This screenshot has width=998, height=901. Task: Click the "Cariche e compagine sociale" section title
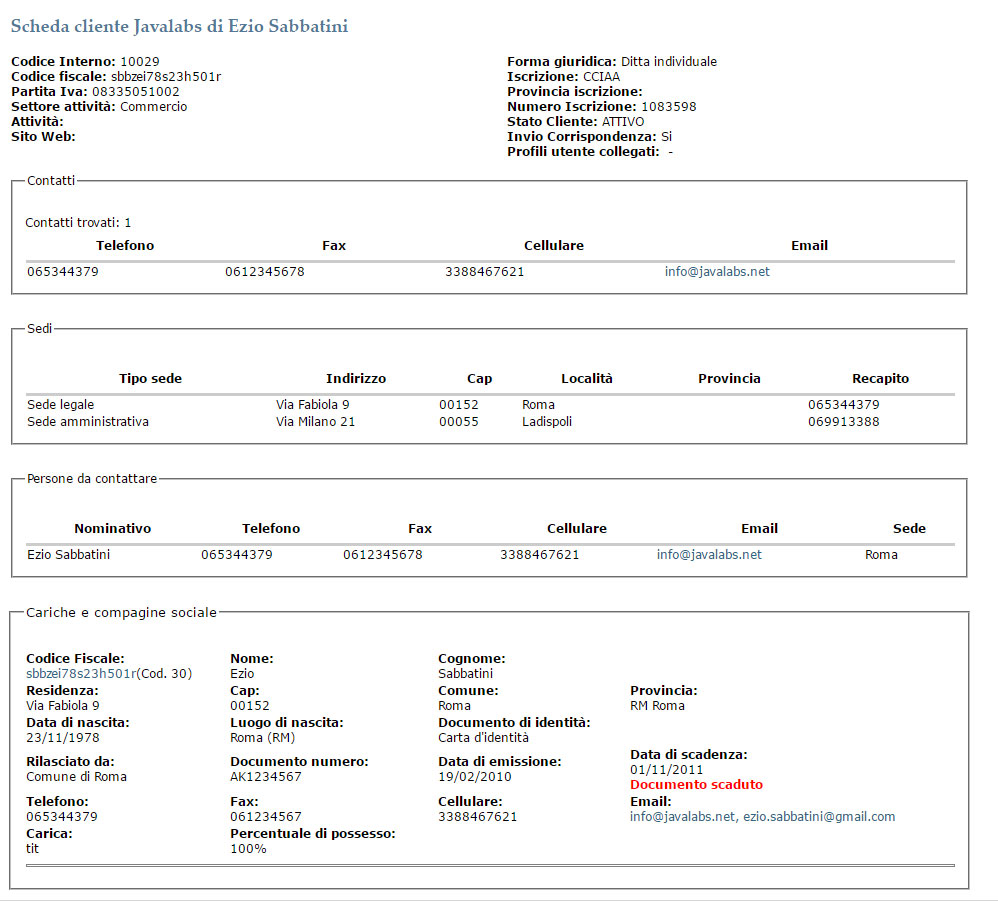pyautogui.click(x=121, y=613)
